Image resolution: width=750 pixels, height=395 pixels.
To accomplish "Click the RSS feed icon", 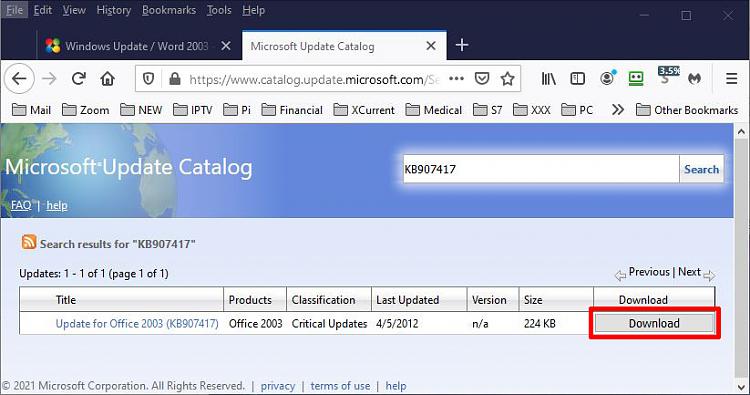I will 29,242.
